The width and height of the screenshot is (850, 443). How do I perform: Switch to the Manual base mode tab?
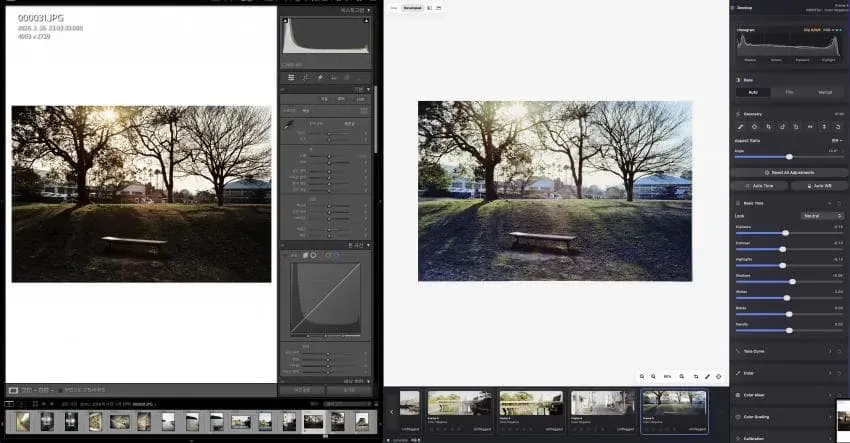pos(825,93)
